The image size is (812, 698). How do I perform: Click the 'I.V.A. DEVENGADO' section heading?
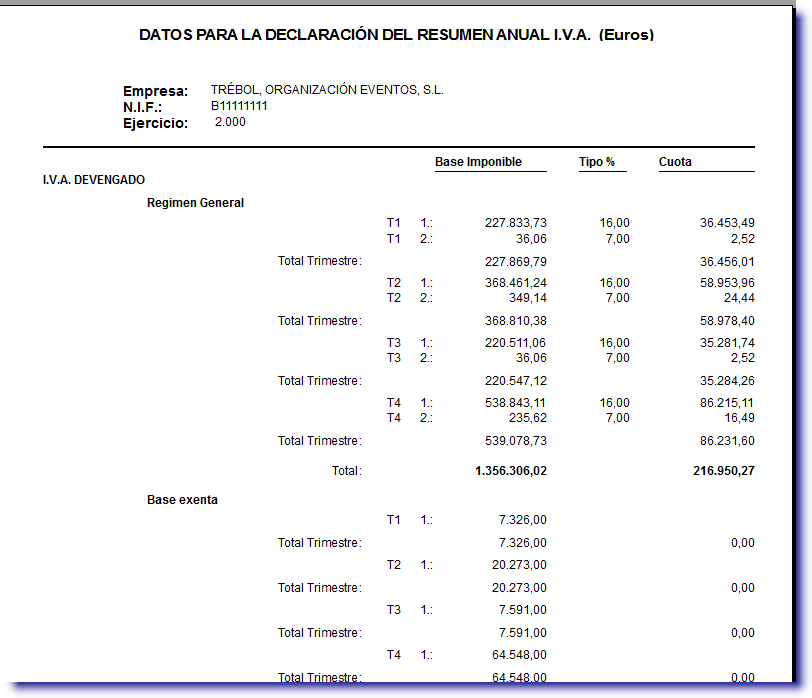click(94, 180)
